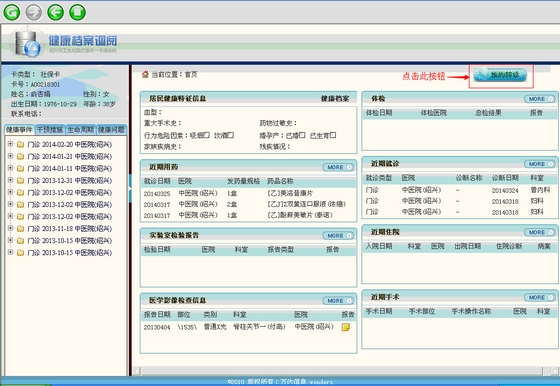Expand the 门诊 2013-11-18 tree node
Screen dimensions: 560x386
(10, 229)
